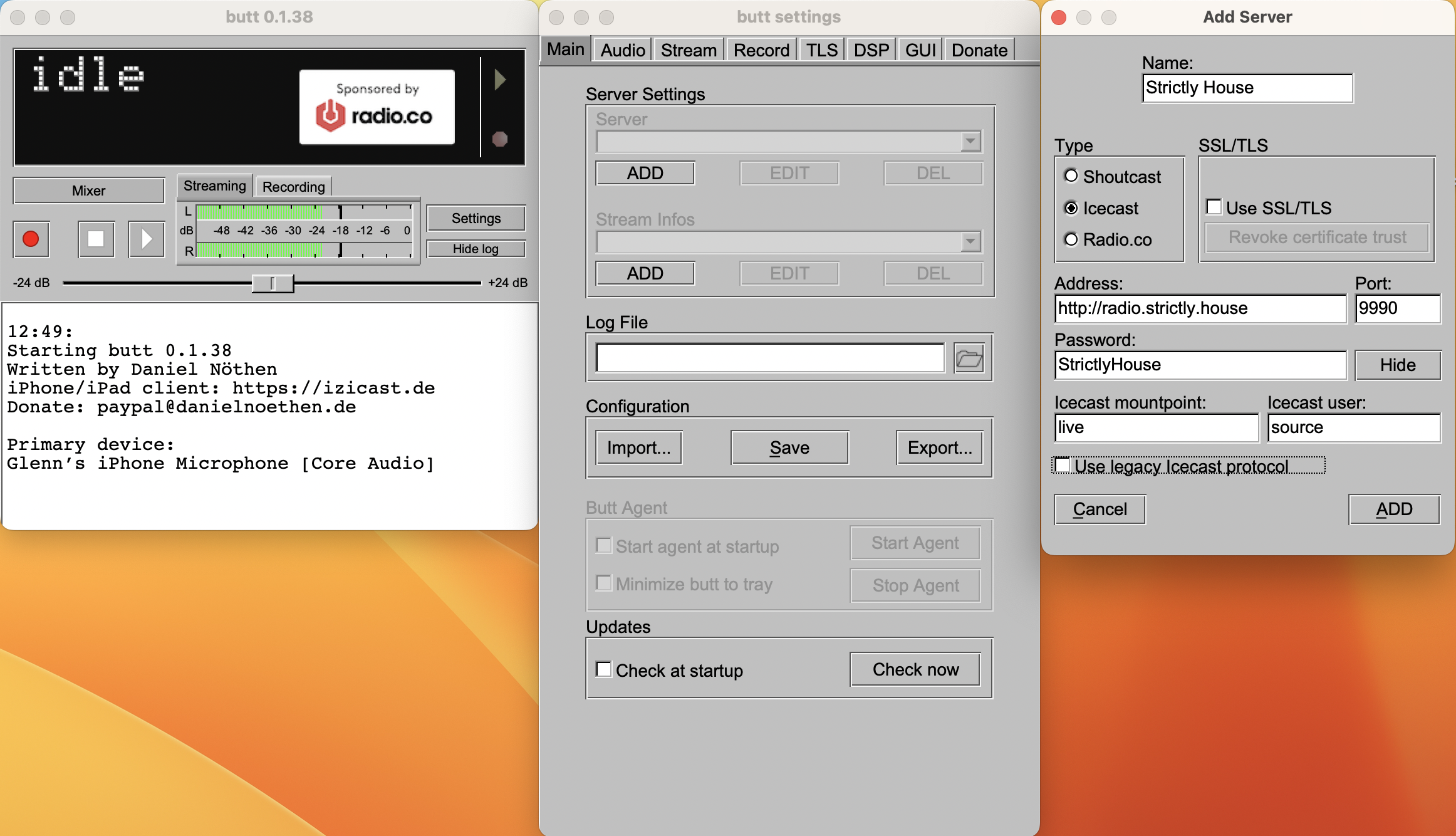The height and width of the screenshot is (836, 1456).
Task: Select the Main settings tab
Action: (x=566, y=50)
